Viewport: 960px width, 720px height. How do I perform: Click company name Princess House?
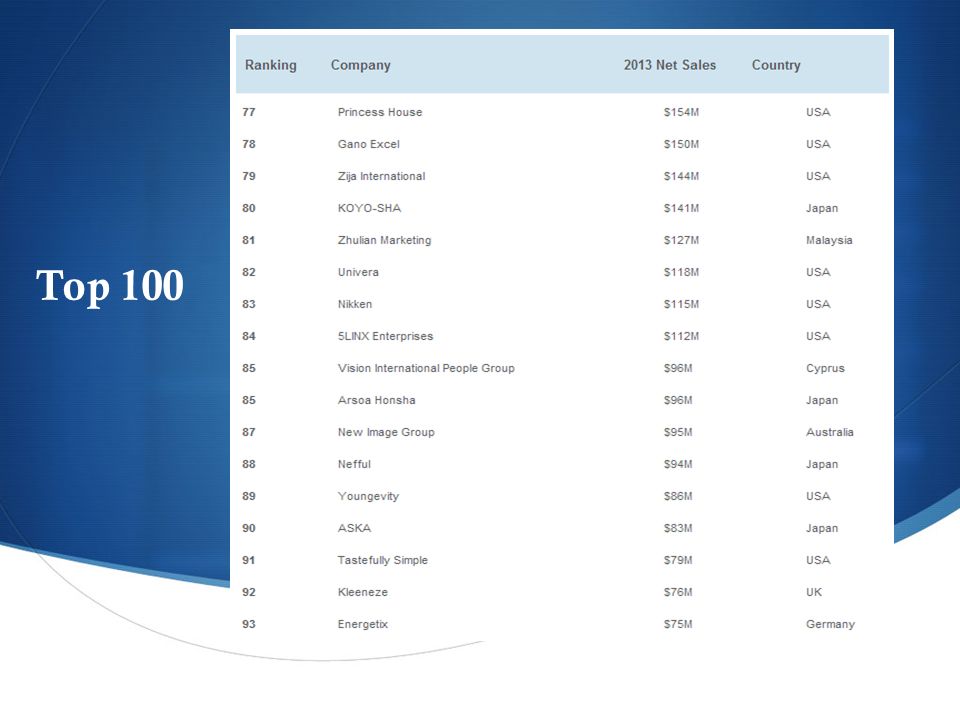coord(380,112)
